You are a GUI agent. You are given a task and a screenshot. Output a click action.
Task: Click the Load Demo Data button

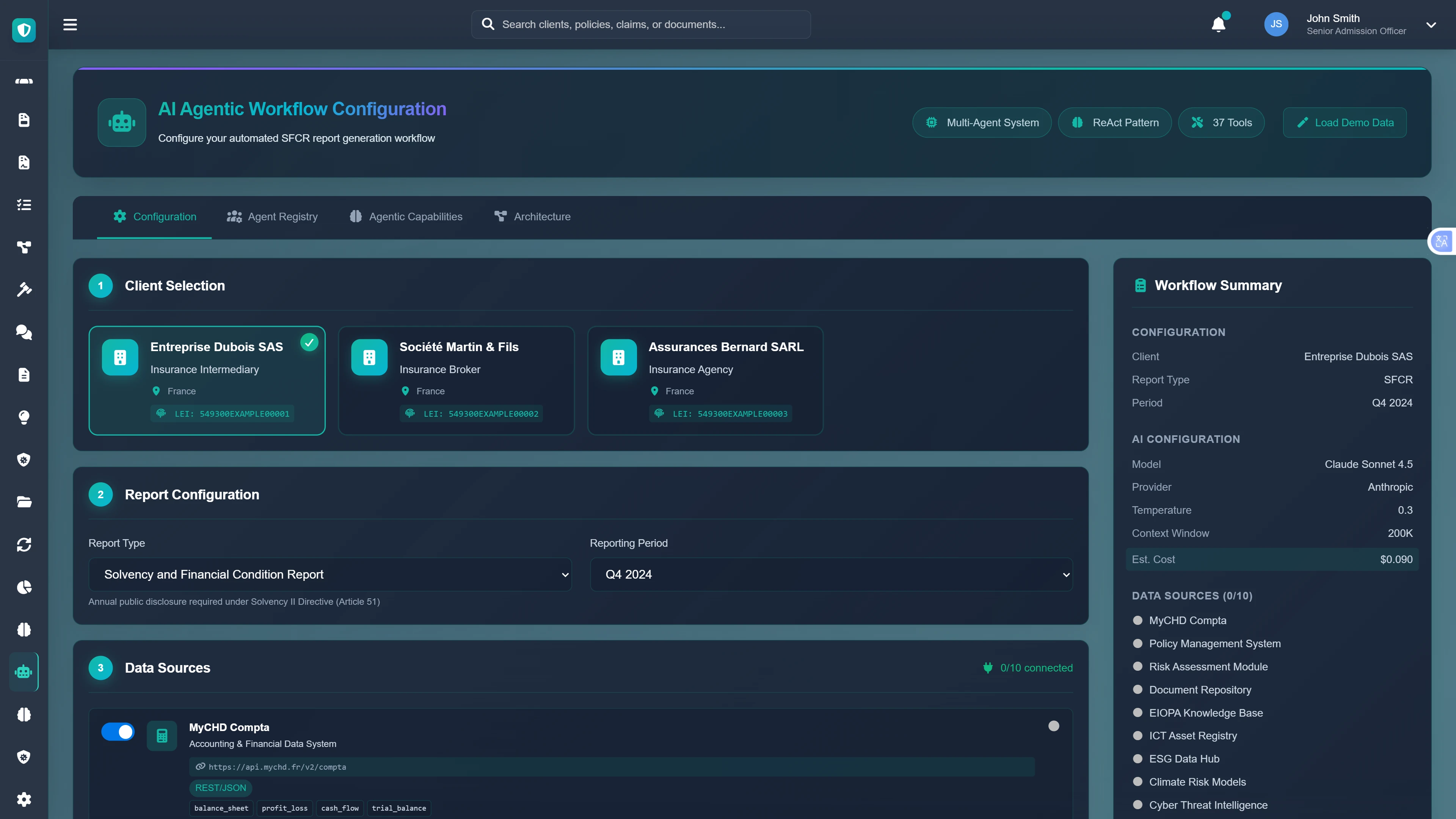(1344, 122)
